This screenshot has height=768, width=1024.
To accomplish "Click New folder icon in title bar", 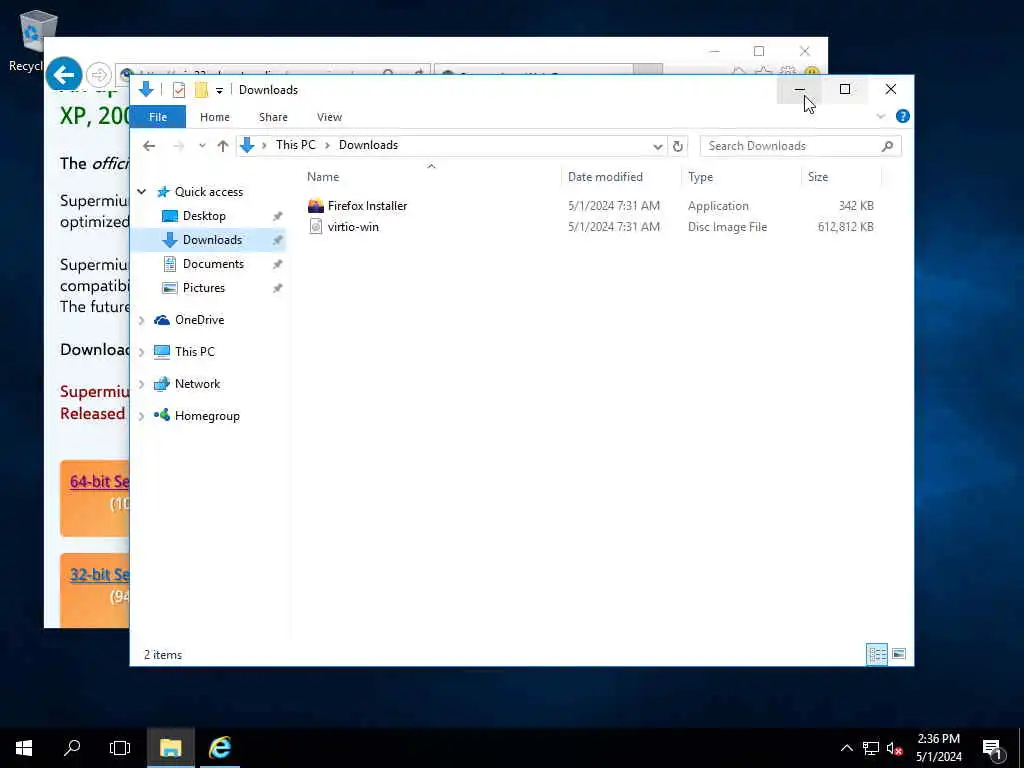I will pos(201,90).
